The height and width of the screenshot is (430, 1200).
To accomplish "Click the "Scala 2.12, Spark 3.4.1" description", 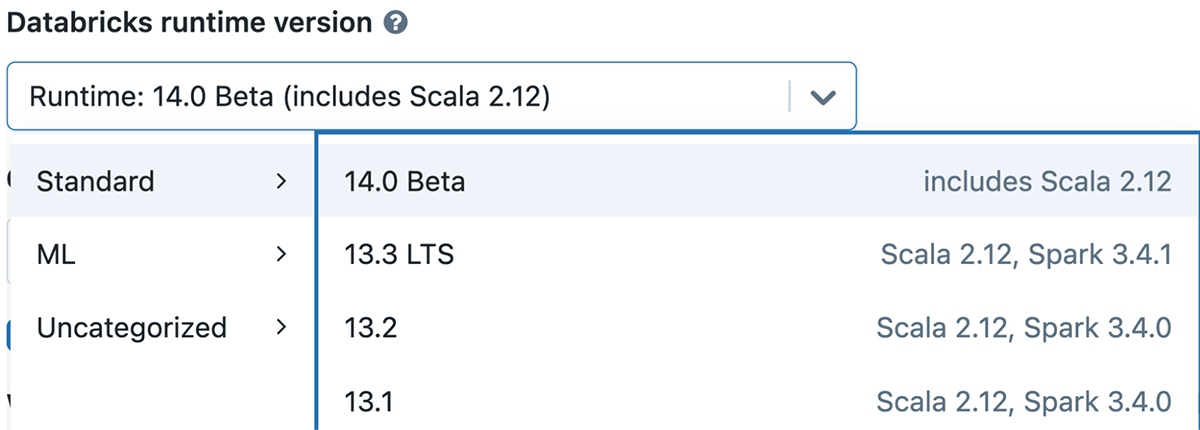I will pos(1025,254).
